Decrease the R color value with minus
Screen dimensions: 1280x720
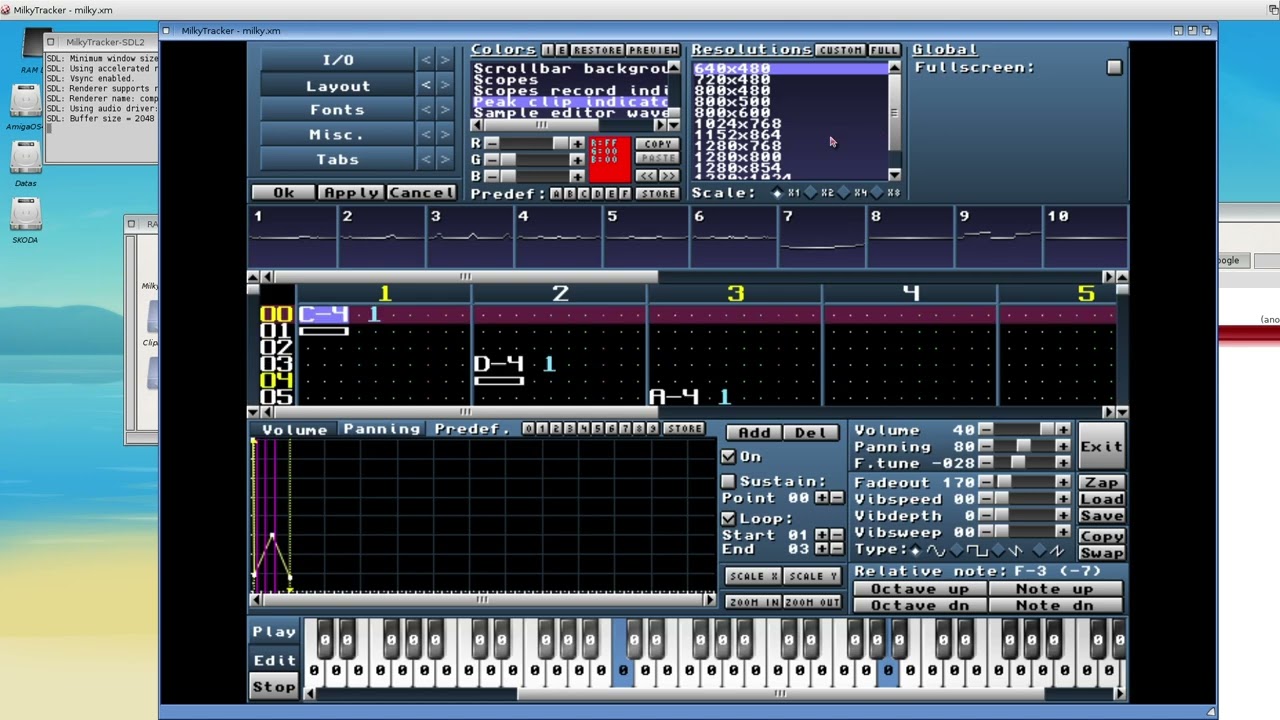pyautogui.click(x=491, y=144)
